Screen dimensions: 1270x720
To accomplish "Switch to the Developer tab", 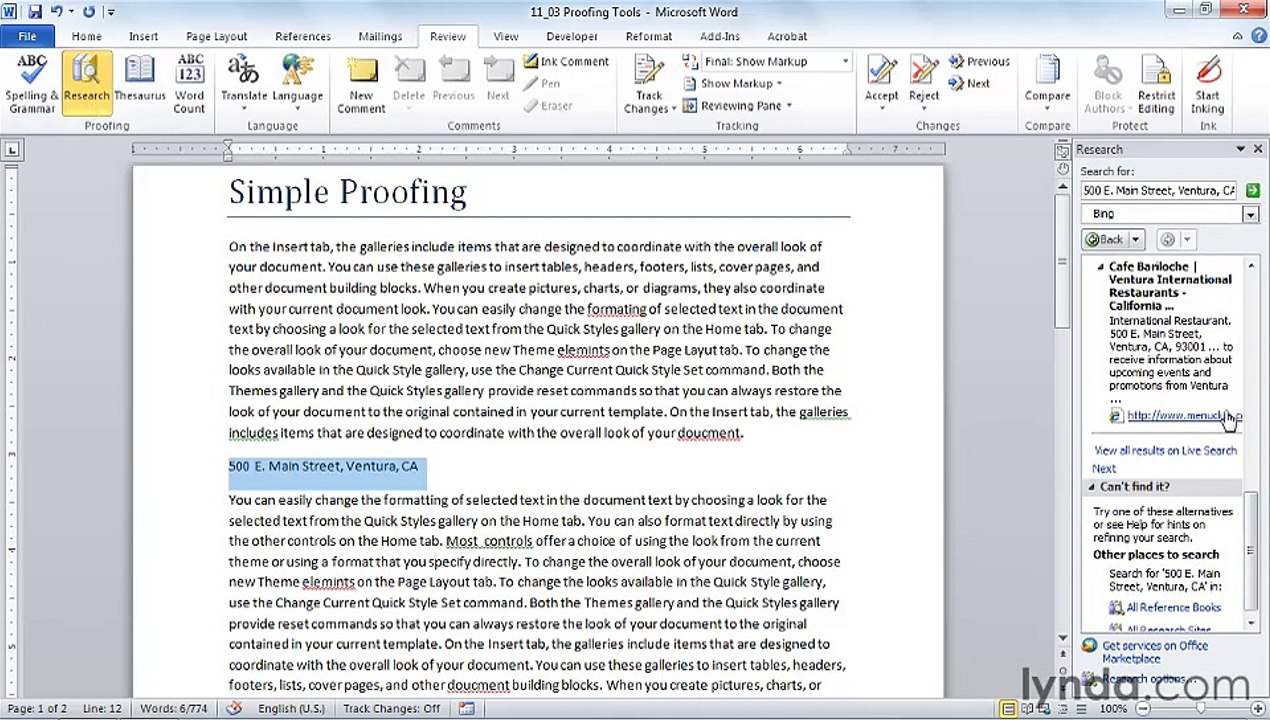I will click(572, 36).
